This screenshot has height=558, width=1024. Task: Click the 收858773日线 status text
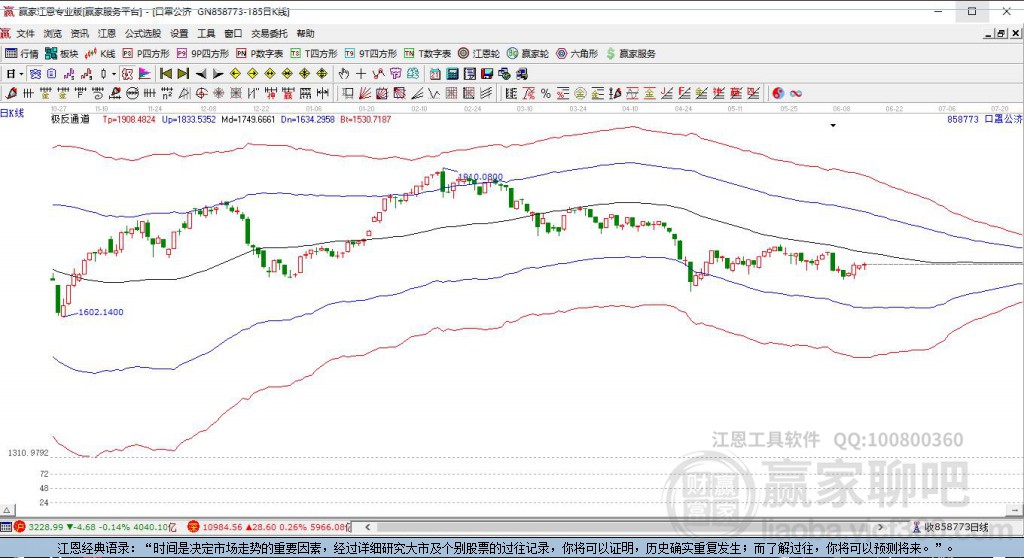[x=956, y=527]
